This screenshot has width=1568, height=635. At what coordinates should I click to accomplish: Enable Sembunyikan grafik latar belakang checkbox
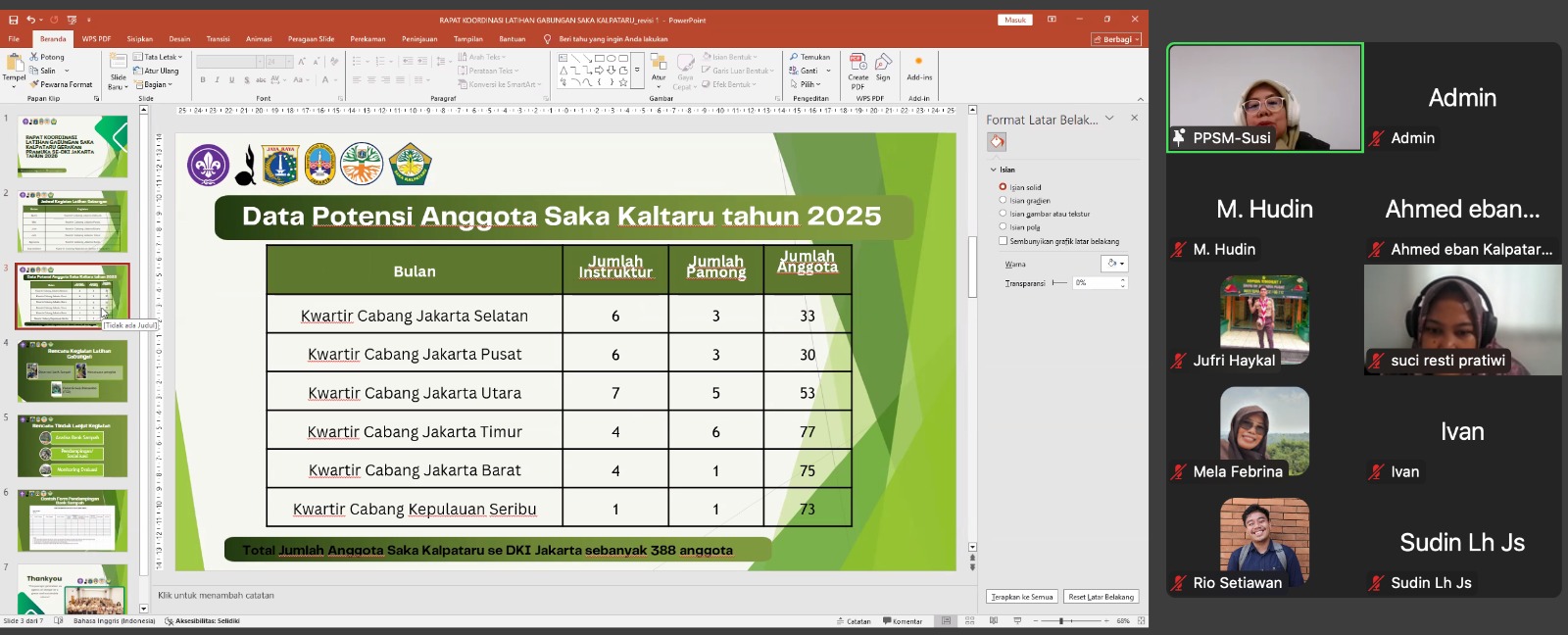[1003, 241]
